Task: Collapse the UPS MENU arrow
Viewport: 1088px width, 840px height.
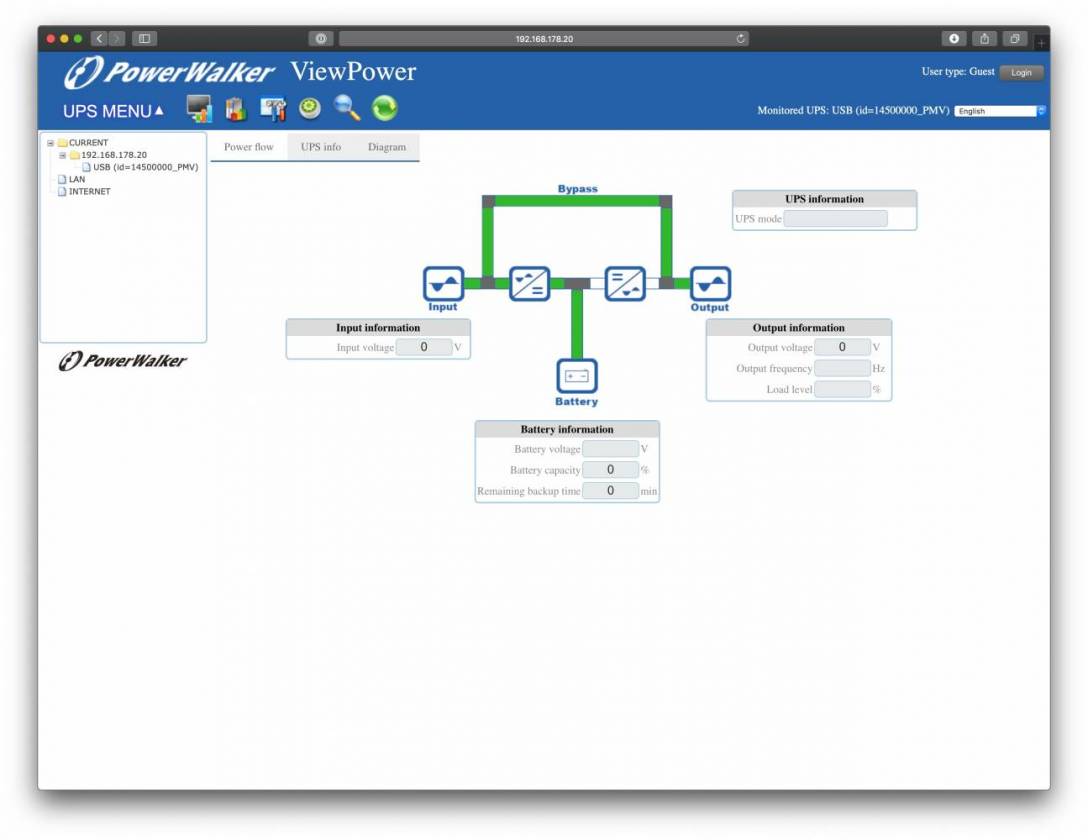Action: [x=159, y=111]
